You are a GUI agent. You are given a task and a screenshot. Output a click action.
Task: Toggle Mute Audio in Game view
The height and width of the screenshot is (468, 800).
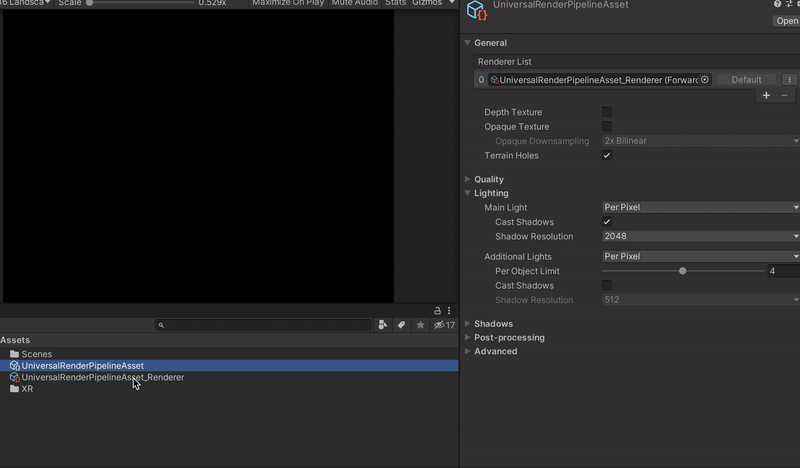pyautogui.click(x=355, y=3)
